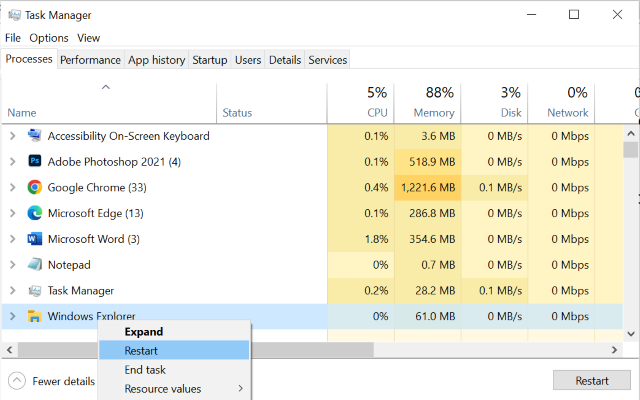Open Resource values submenu
The width and height of the screenshot is (640, 400).
click(x=174, y=389)
